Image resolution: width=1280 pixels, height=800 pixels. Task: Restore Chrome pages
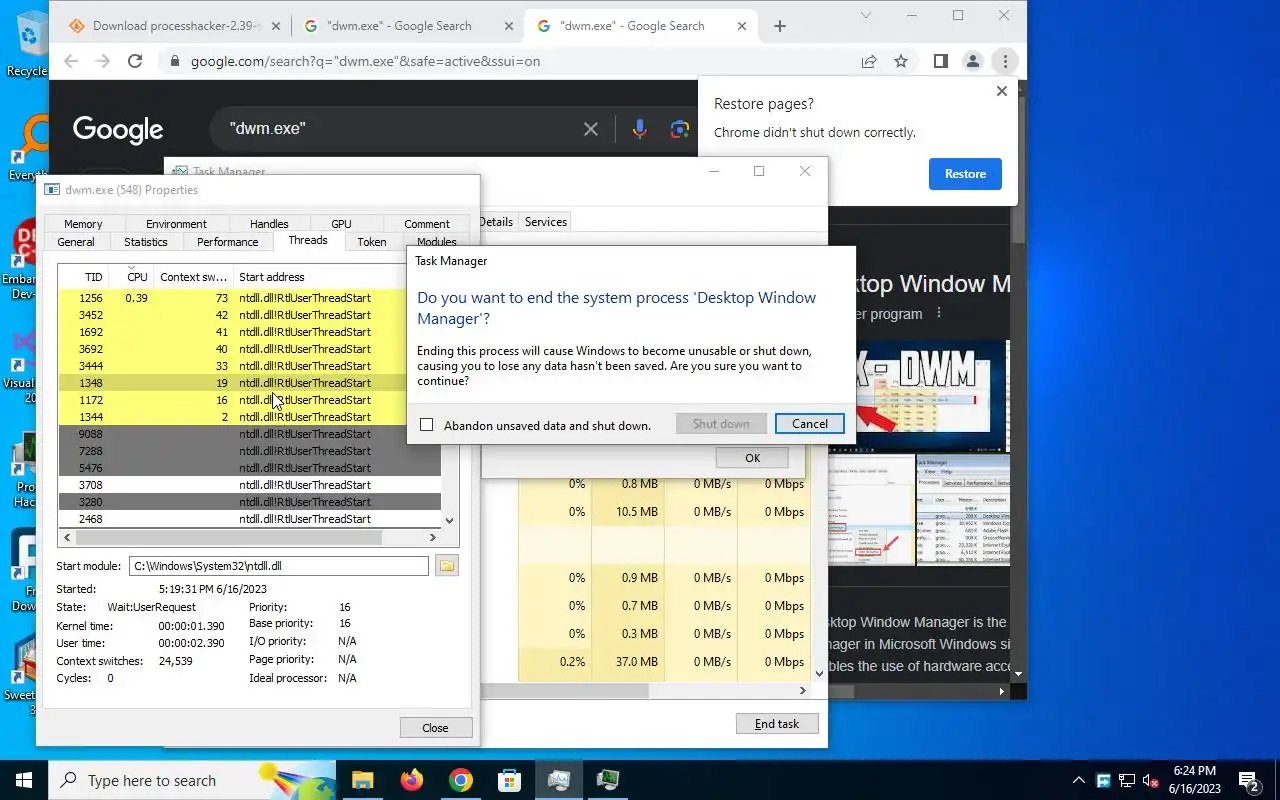[x=965, y=174]
